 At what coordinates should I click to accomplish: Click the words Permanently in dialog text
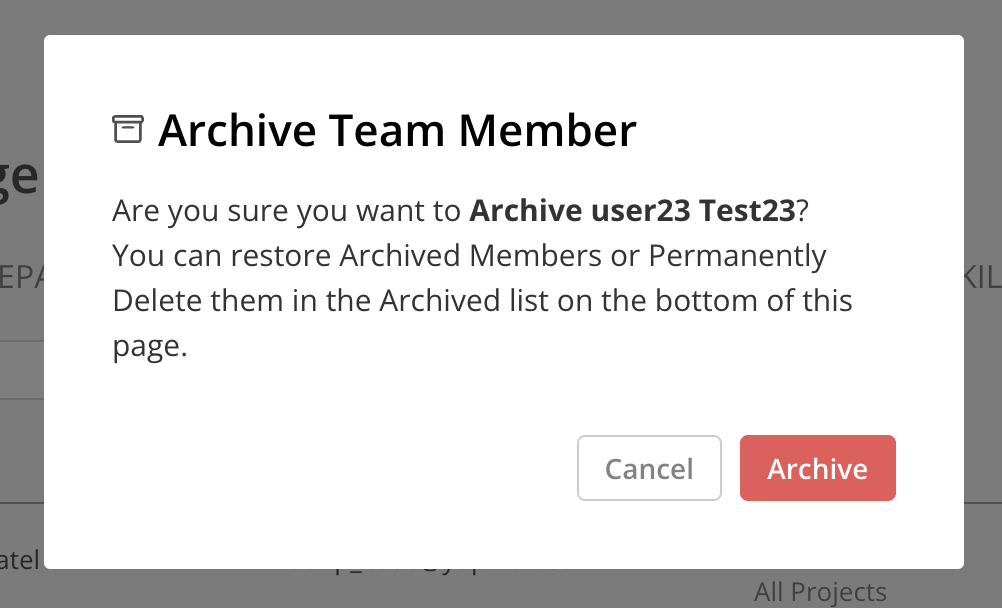[737, 256]
